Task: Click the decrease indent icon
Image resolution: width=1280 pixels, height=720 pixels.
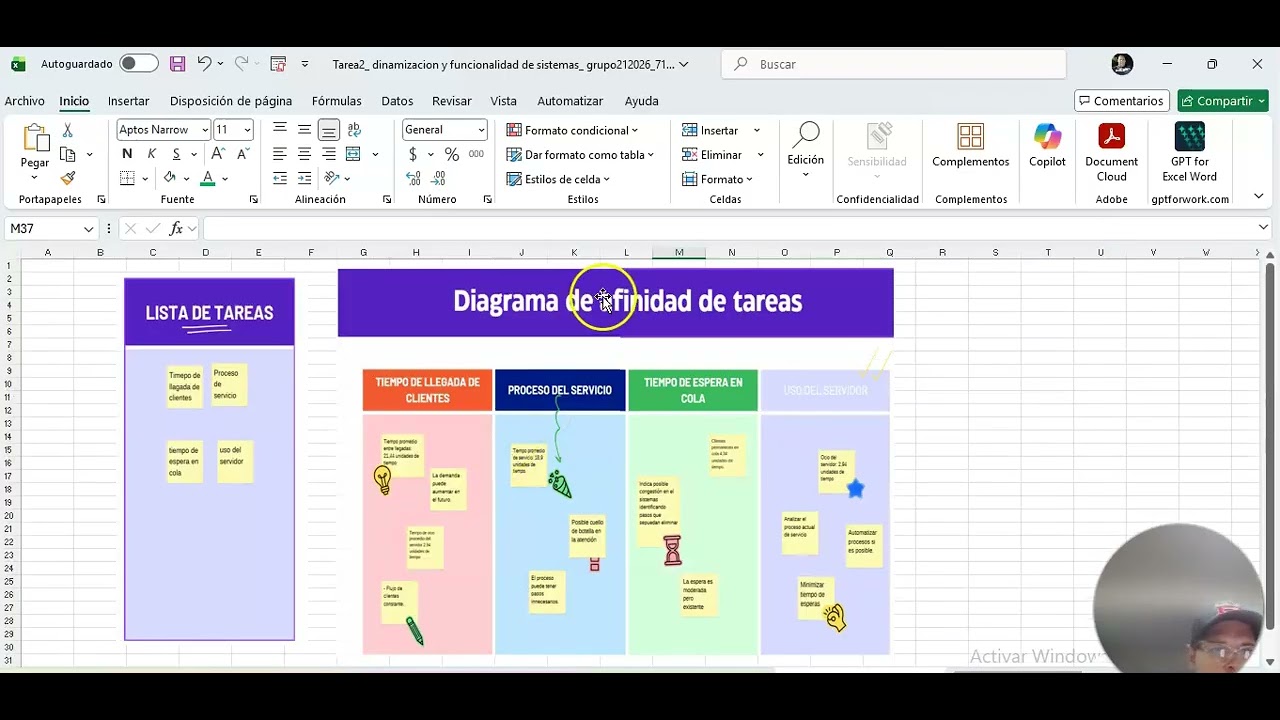Action: (x=280, y=178)
